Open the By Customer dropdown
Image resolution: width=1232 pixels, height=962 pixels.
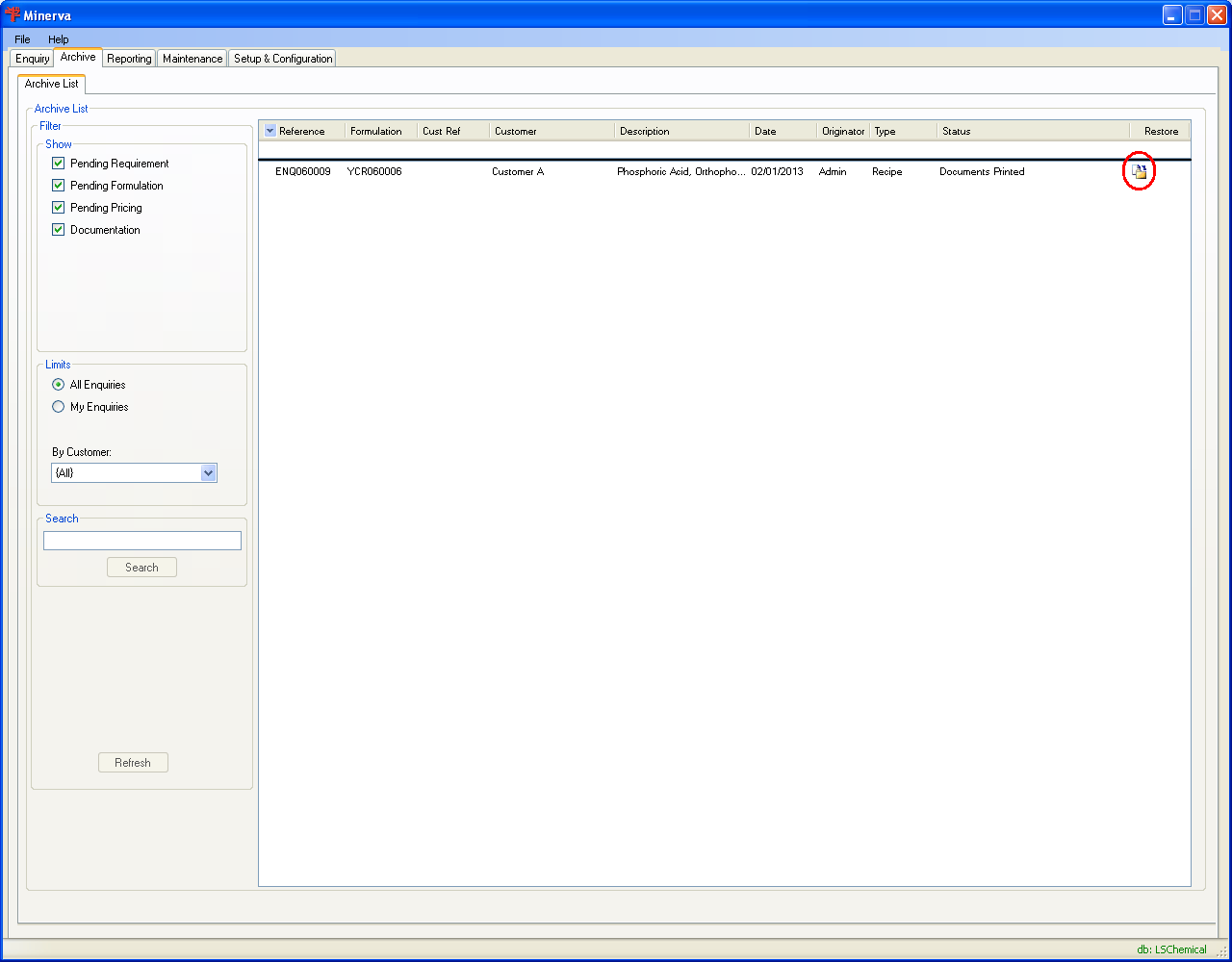208,473
